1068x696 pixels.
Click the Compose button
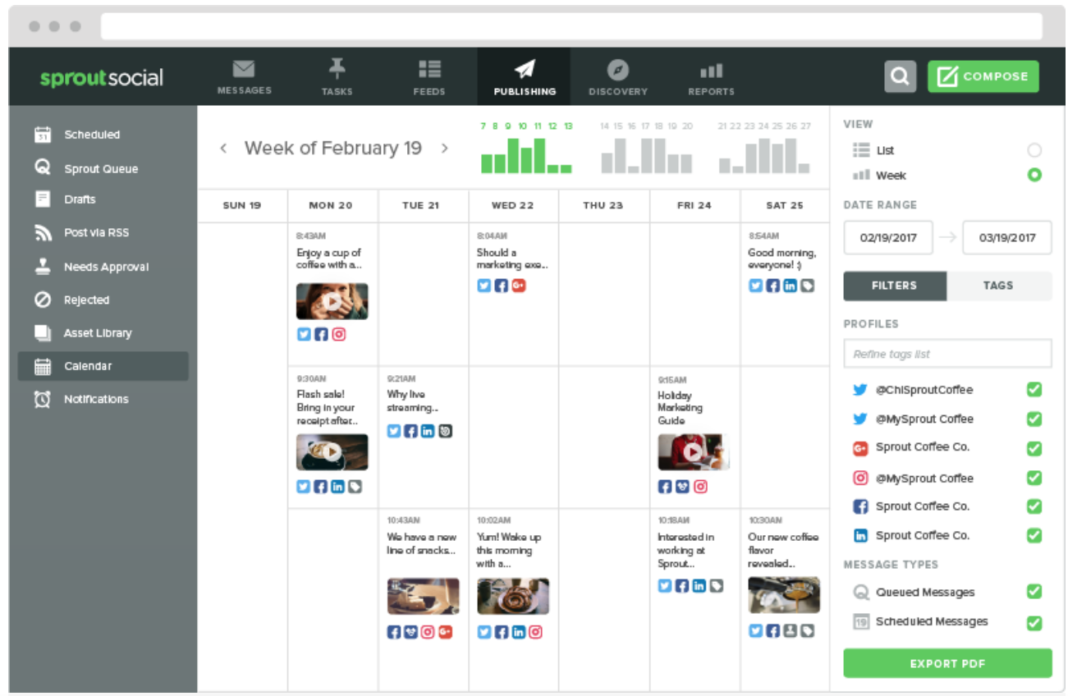coord(983,76)
